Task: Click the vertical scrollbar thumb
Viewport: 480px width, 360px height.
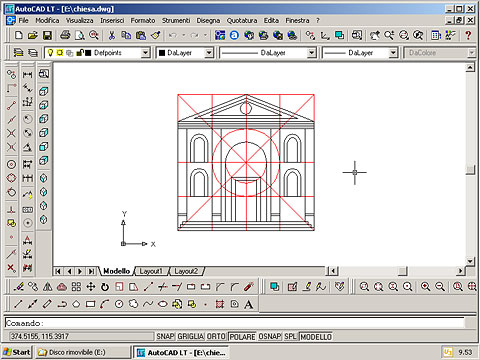Action: pyautogui.click(x=470, y=170)
